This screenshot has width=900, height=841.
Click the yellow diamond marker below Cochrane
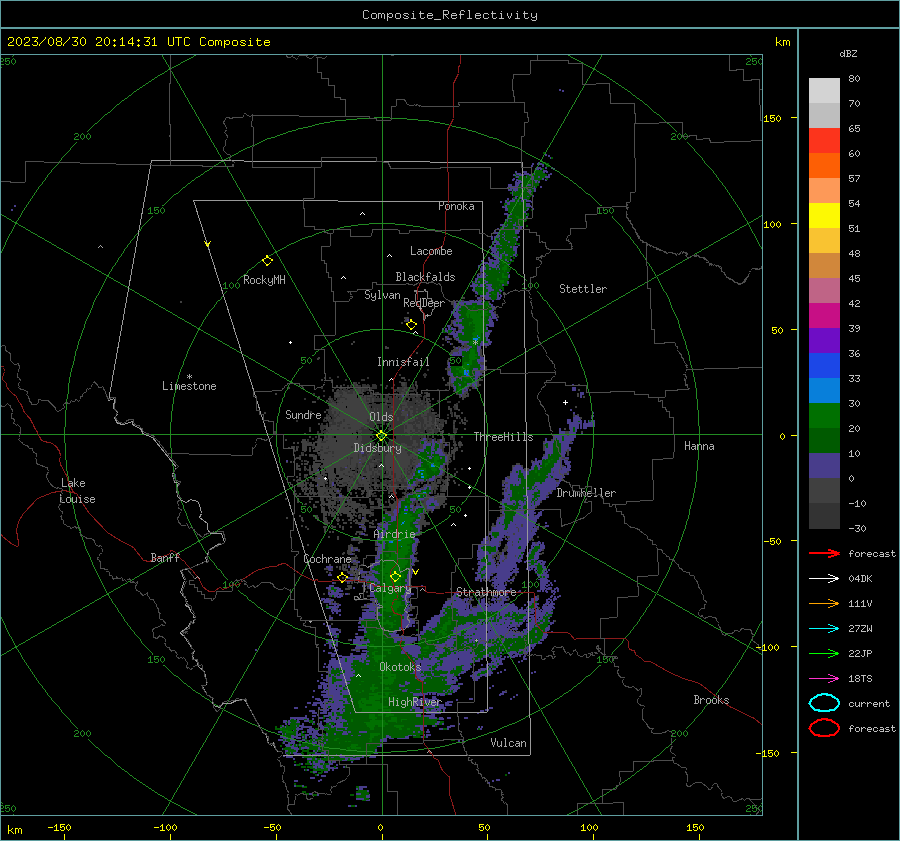[342, 578]
